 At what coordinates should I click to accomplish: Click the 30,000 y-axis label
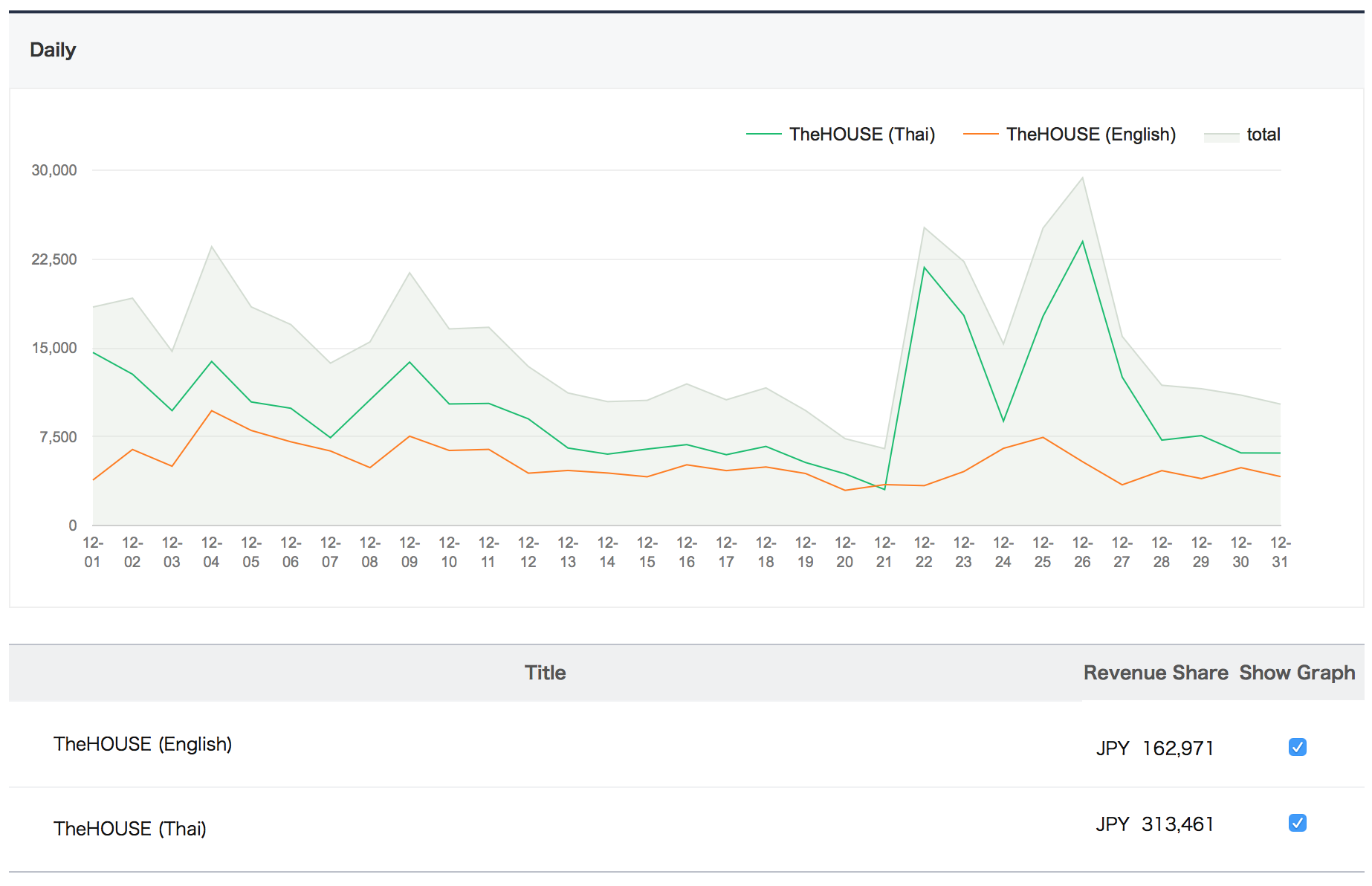click(54, 170)
